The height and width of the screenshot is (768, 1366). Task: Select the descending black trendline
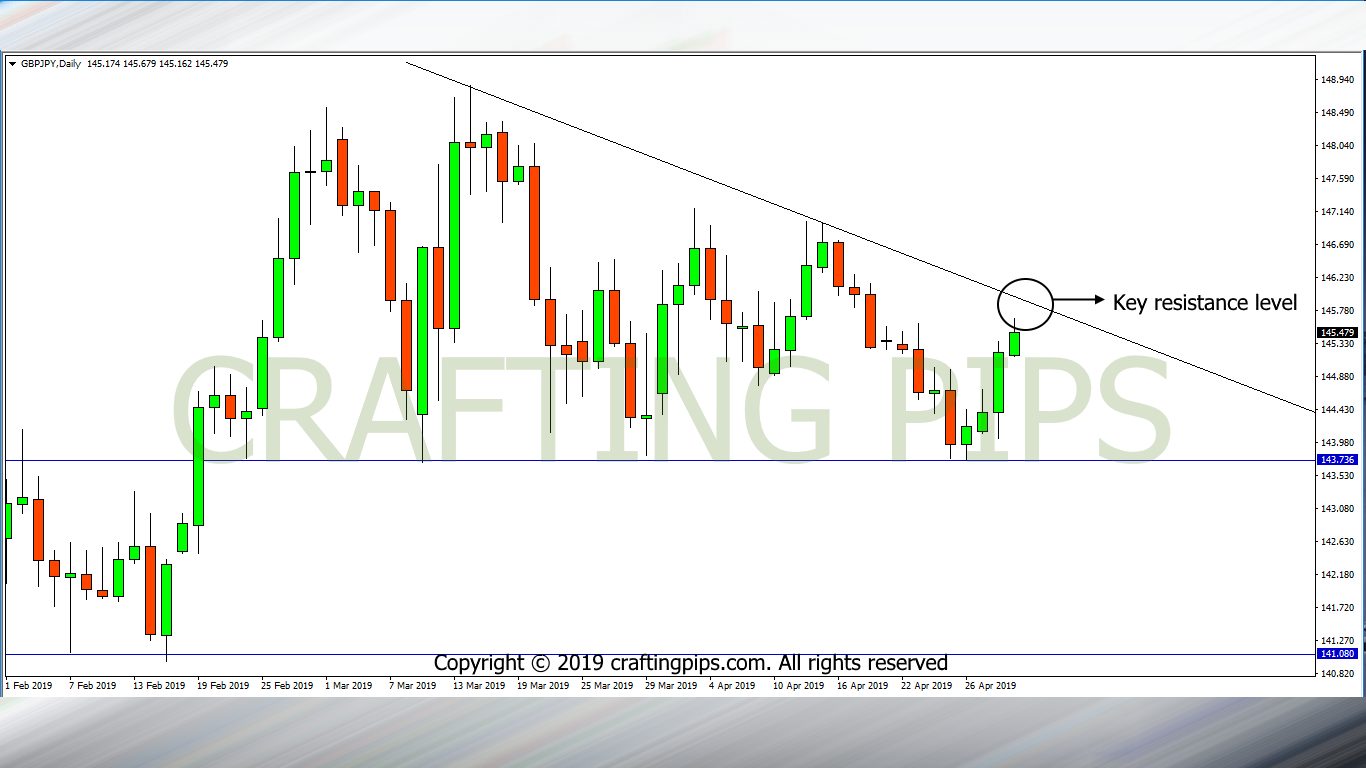pos(860,237)
